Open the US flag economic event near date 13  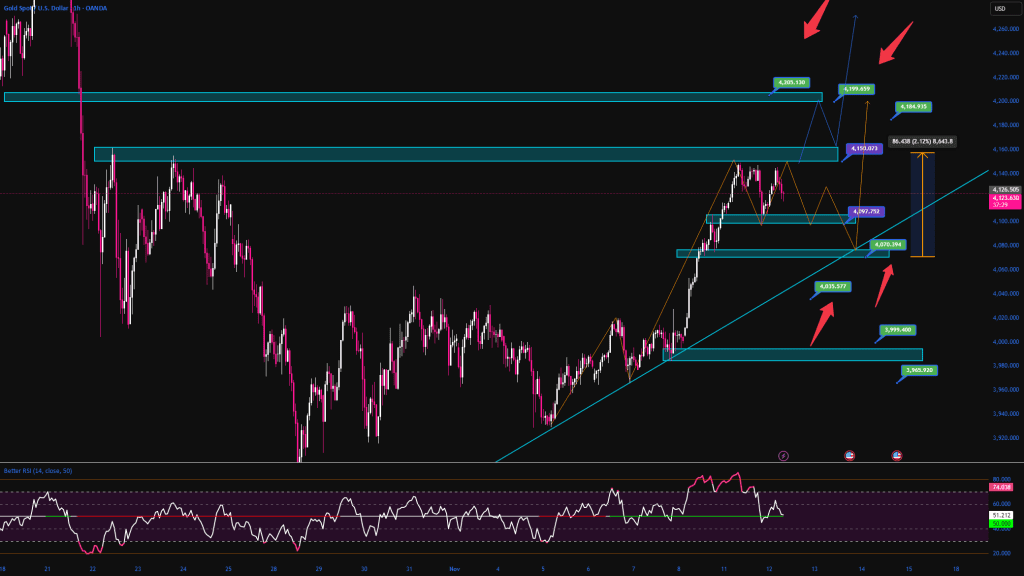[x=850, y=455]
